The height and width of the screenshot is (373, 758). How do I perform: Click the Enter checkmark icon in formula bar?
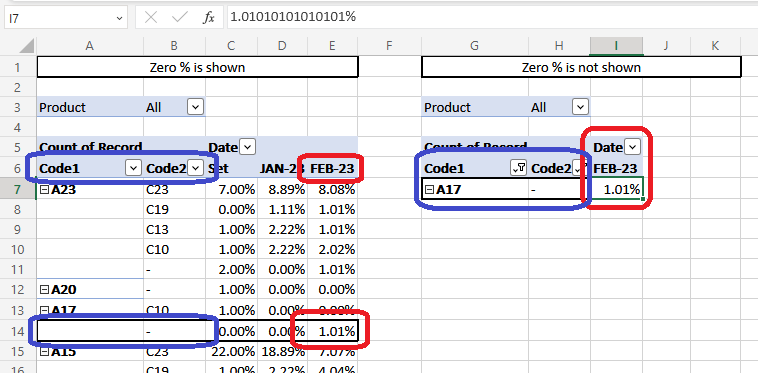click(180, 17)
